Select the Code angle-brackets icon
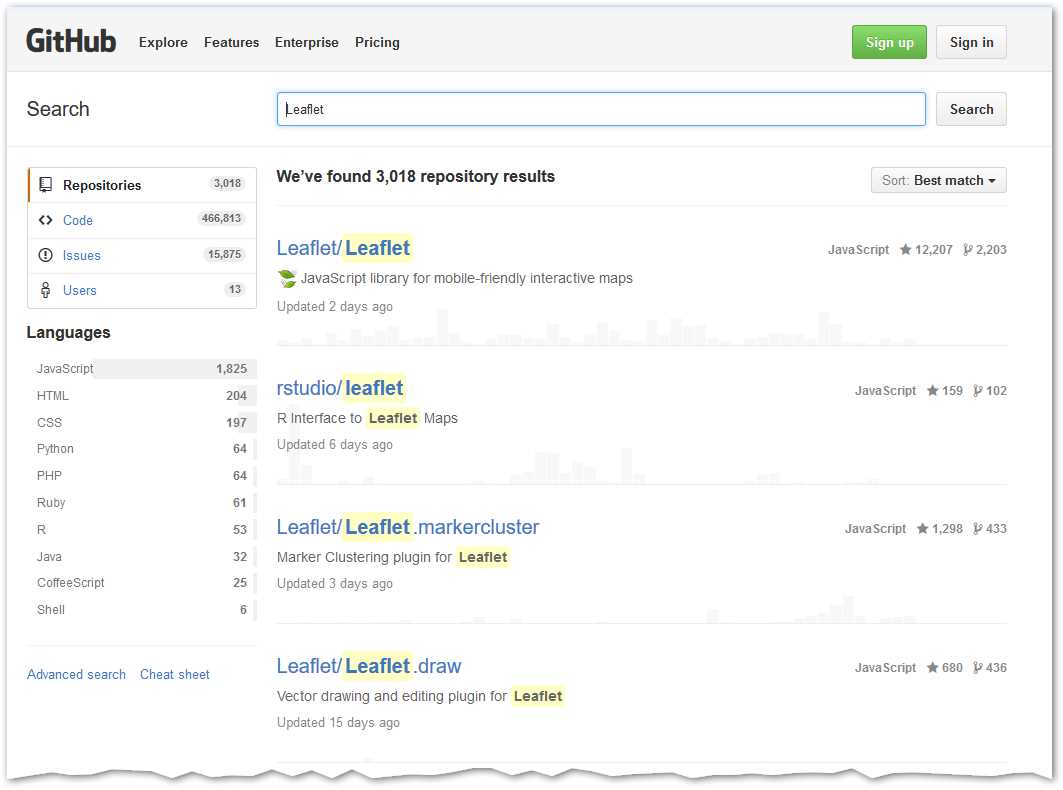This screenshot has height=790, width=1063. (x=45, y=220)
